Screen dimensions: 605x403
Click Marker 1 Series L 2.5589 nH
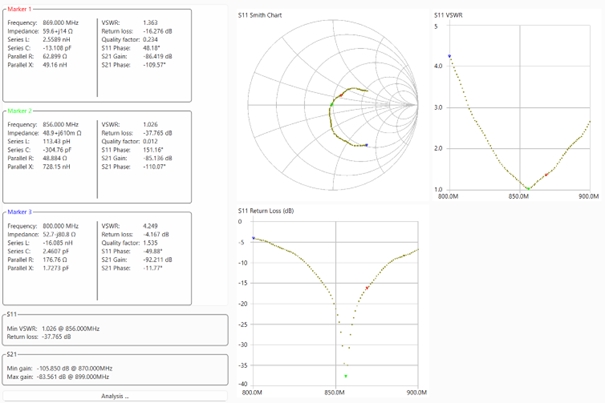(56, 40)
